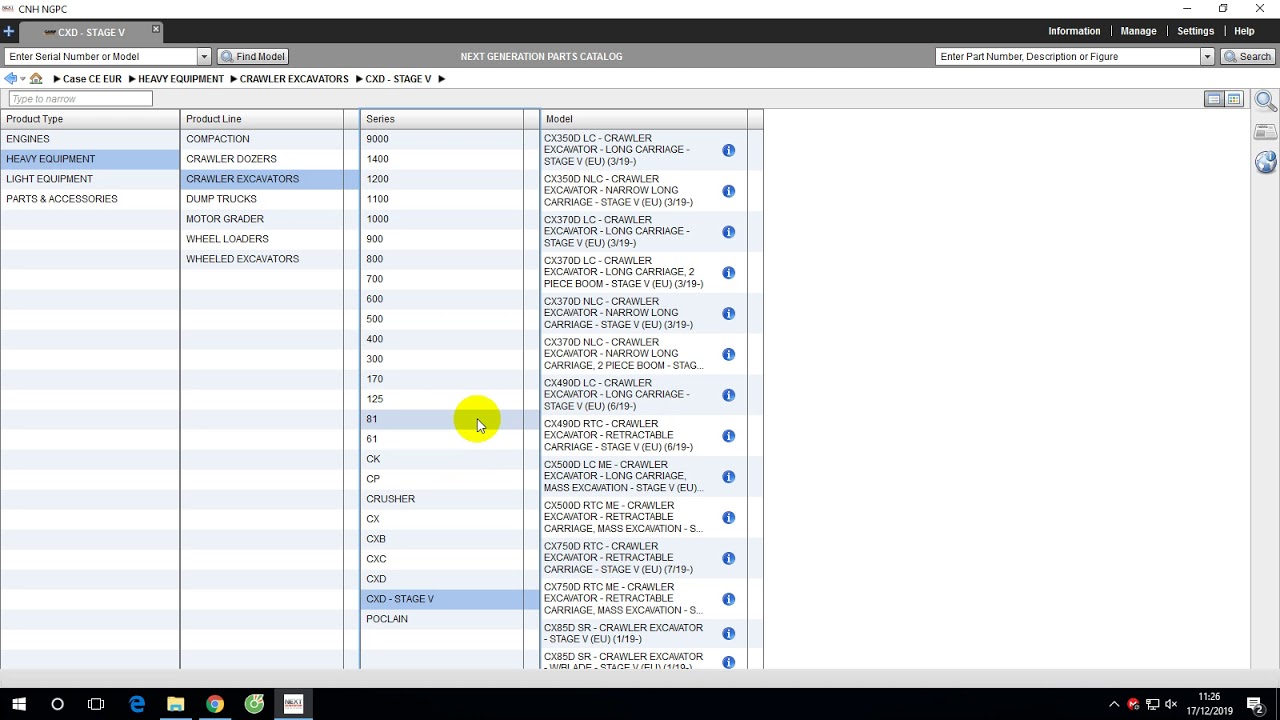Go to CRAWLER EXCAVATORS breadcrumb

pos(294,79)
